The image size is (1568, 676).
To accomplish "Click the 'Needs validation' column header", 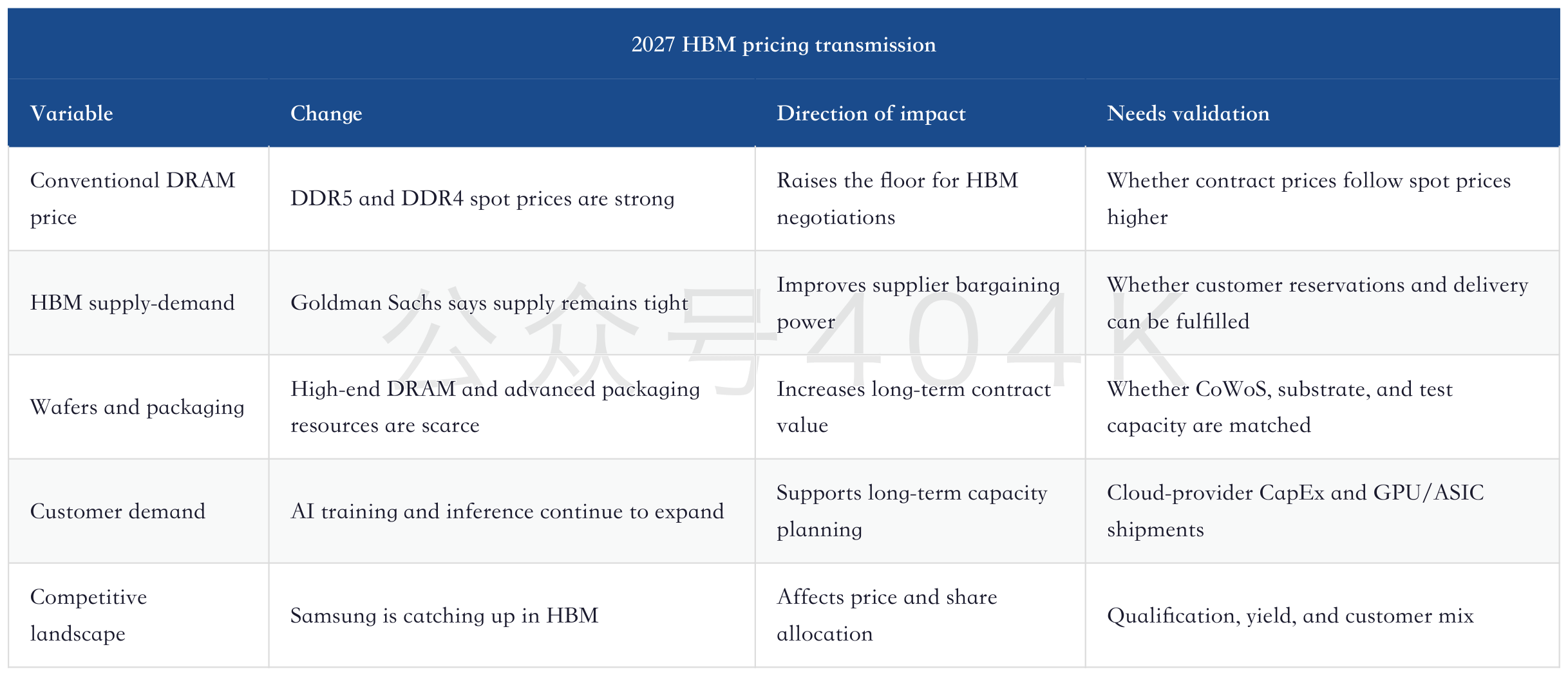I will click(x=1188, y=113).
